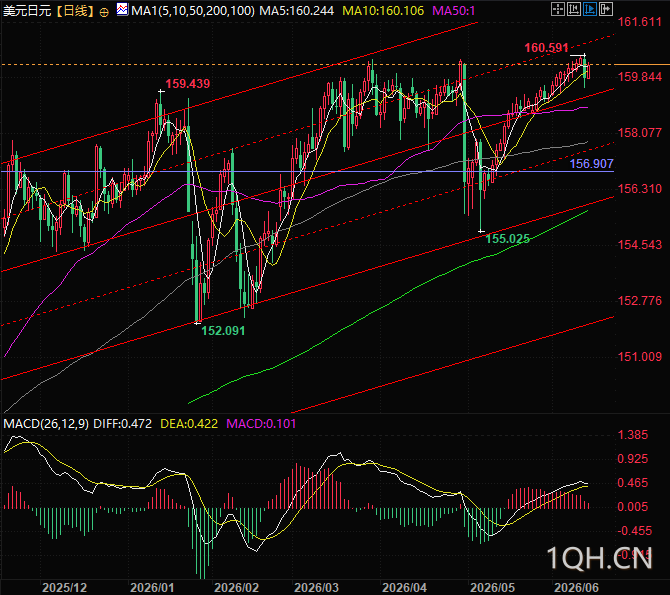Click the 159.844 price axis value

coord(640,77)
